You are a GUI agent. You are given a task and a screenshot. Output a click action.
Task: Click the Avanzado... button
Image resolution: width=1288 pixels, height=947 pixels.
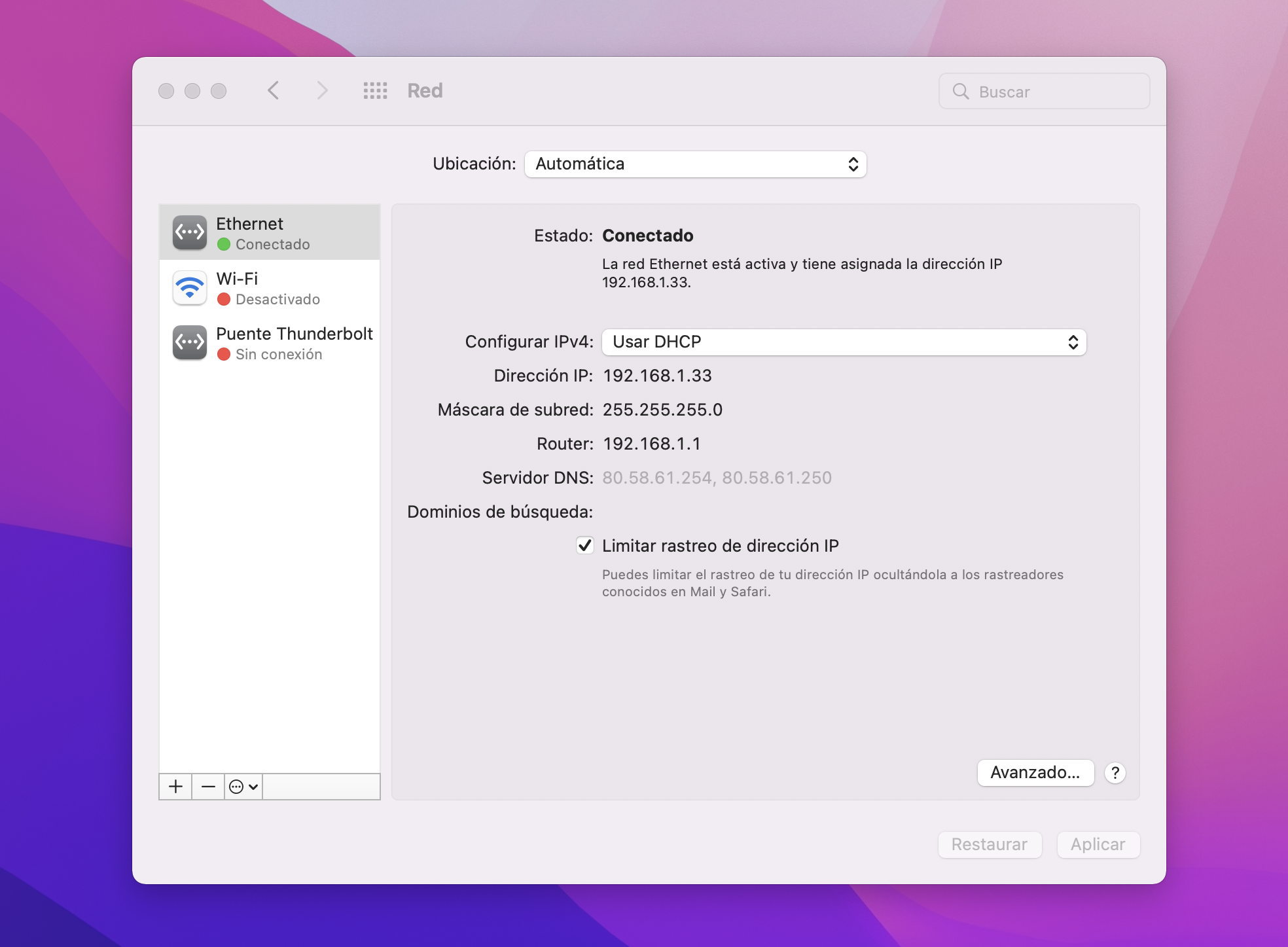pyautogui.click(x=1035, y=773)
